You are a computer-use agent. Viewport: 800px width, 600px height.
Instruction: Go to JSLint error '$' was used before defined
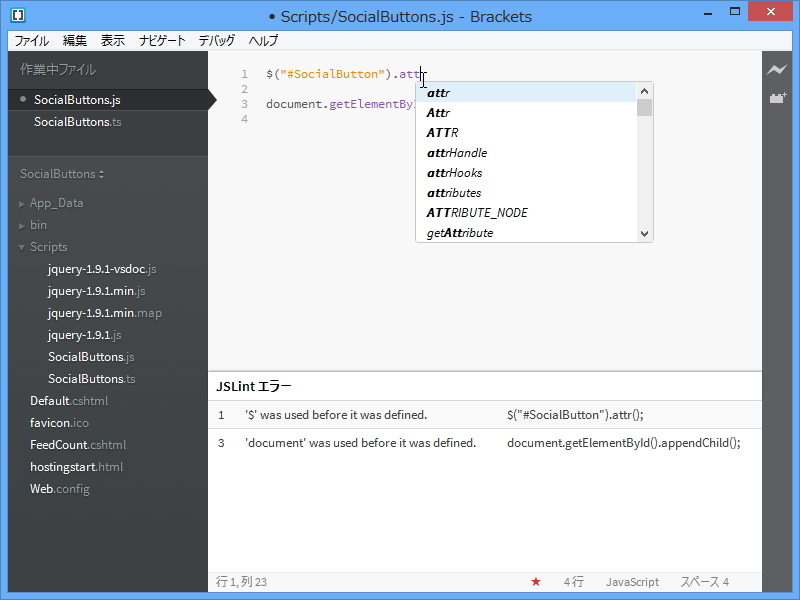point(485,415)
